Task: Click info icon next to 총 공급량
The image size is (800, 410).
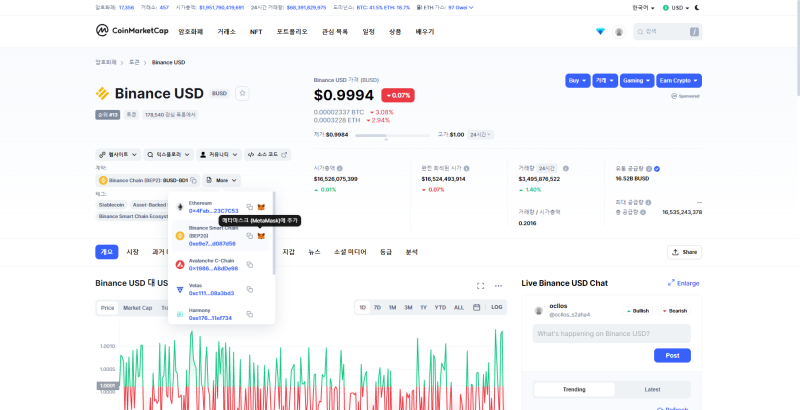Action: pyautogui.click(x=643, y=212)
